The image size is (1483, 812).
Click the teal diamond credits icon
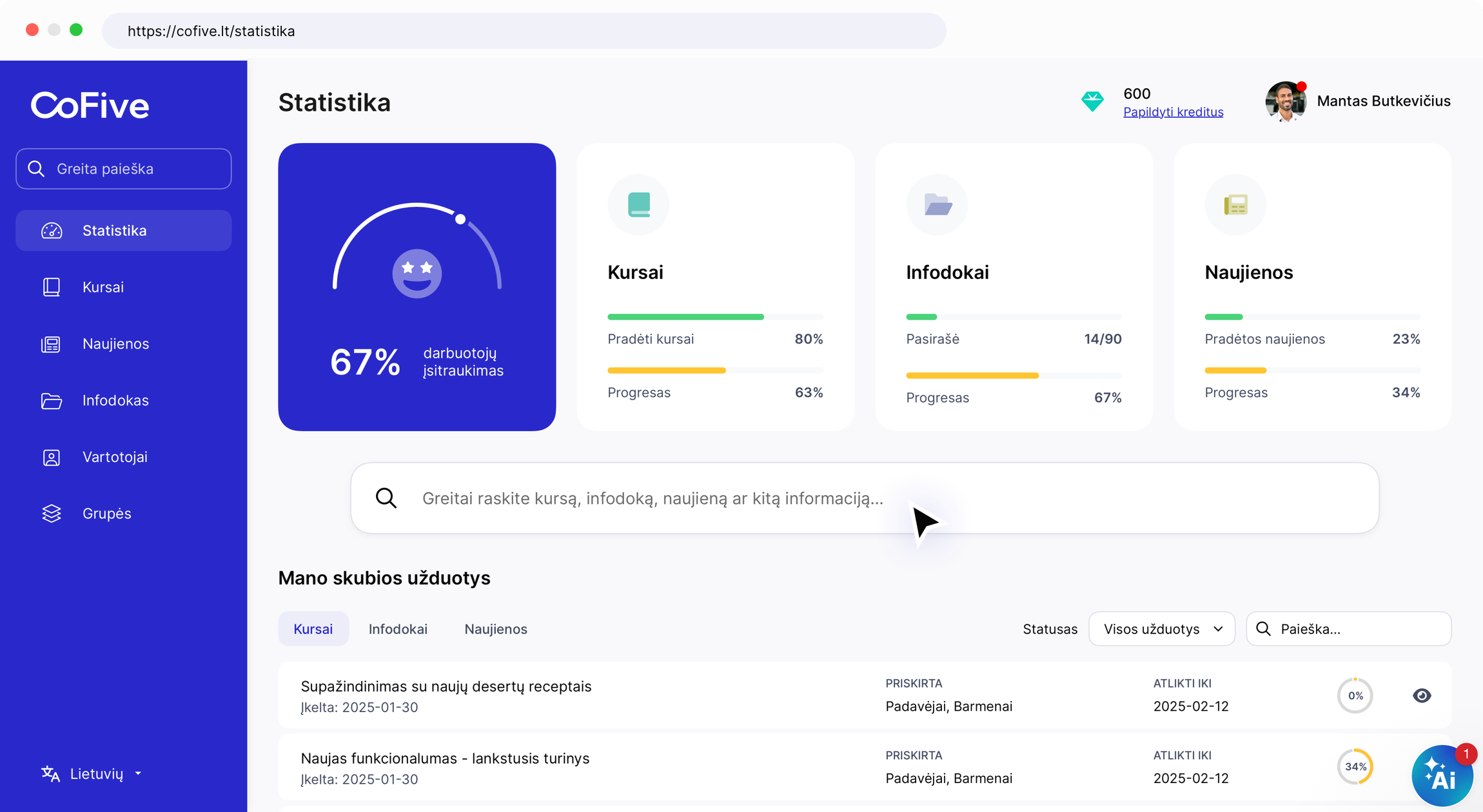click(x=1092, y=102)
